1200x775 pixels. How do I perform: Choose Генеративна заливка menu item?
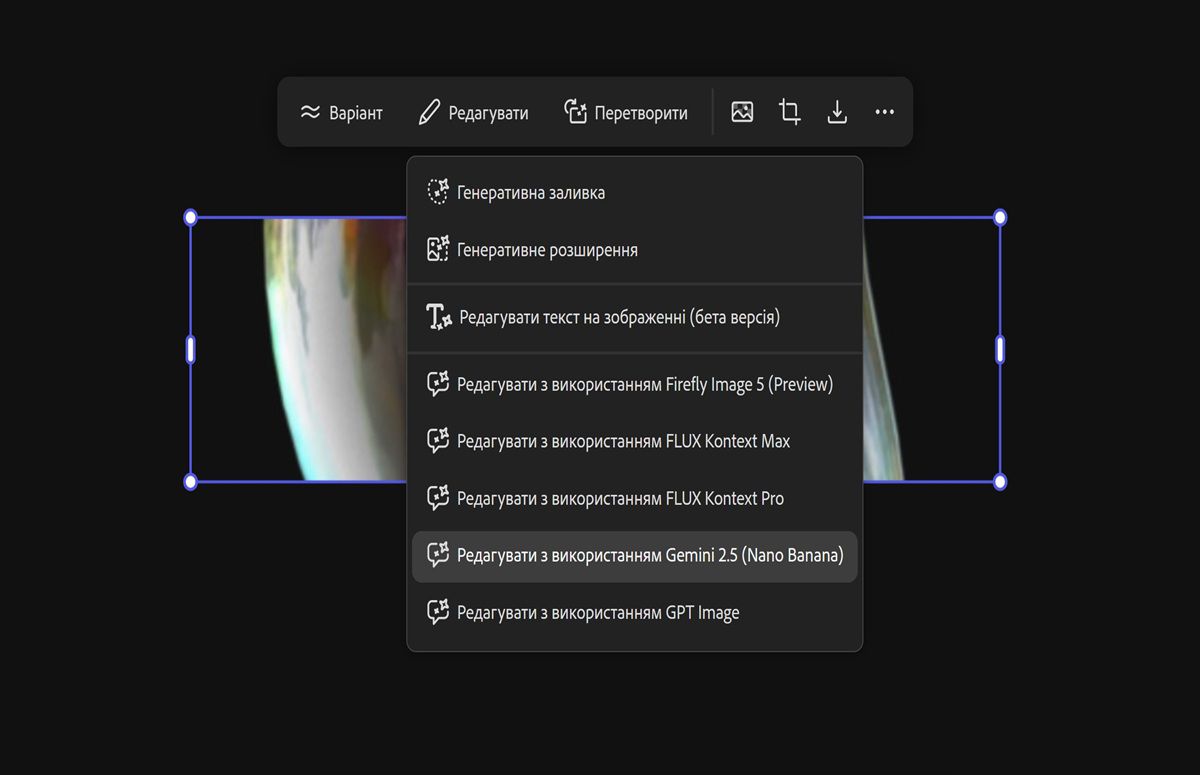(x=634, y=192)
